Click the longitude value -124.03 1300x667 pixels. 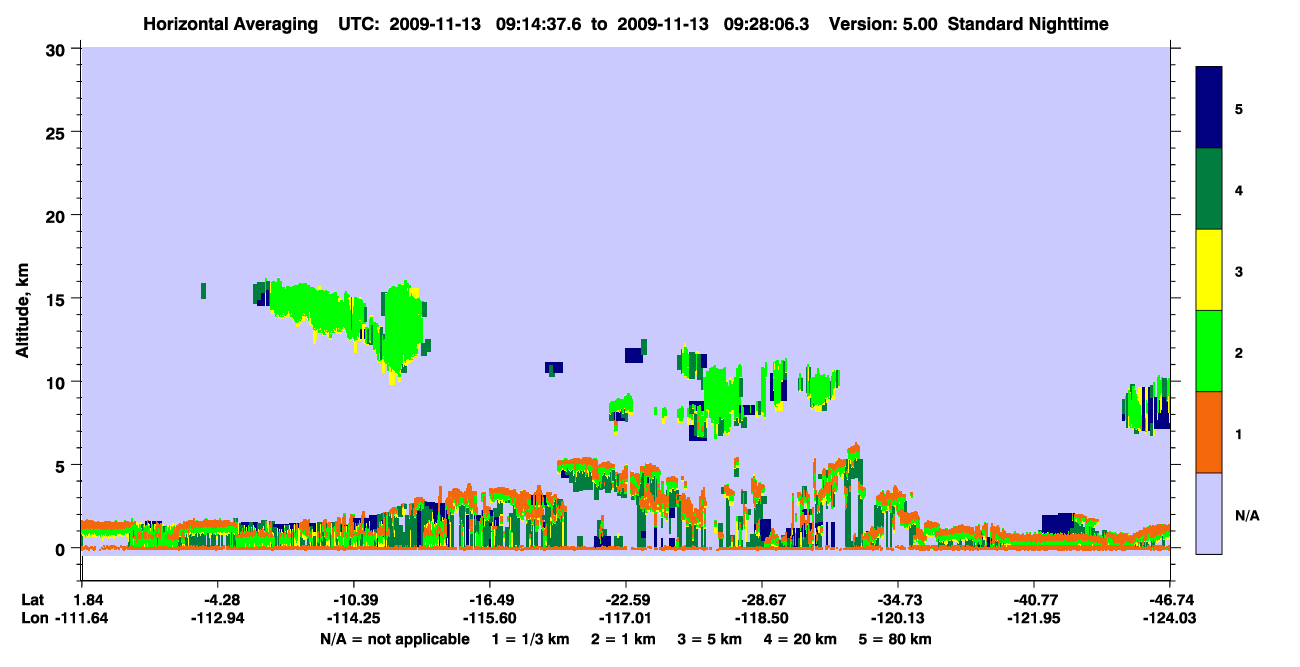[x=1170, y=618]
